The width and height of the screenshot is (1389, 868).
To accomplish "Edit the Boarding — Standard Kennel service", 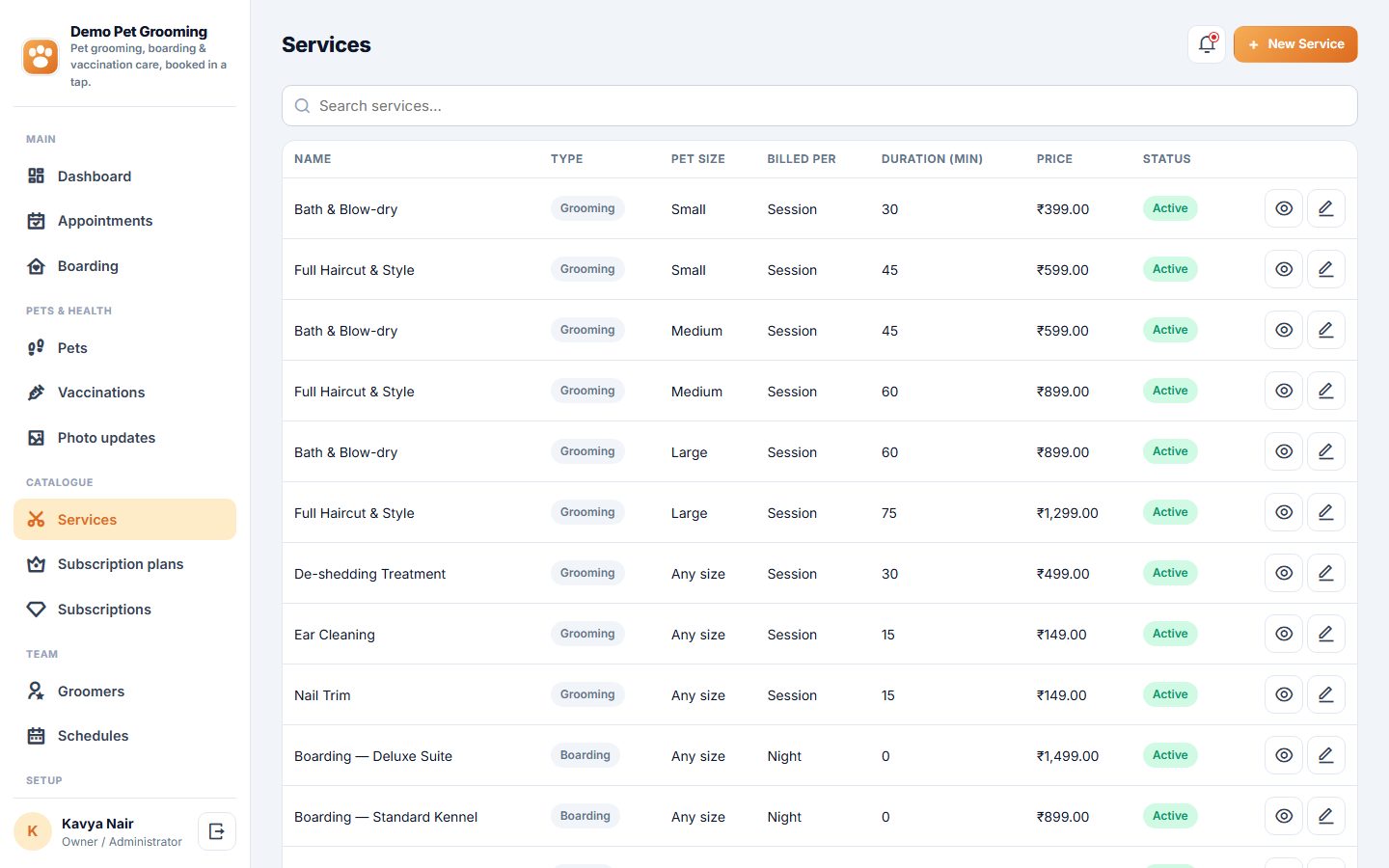I will [1326, 816].
